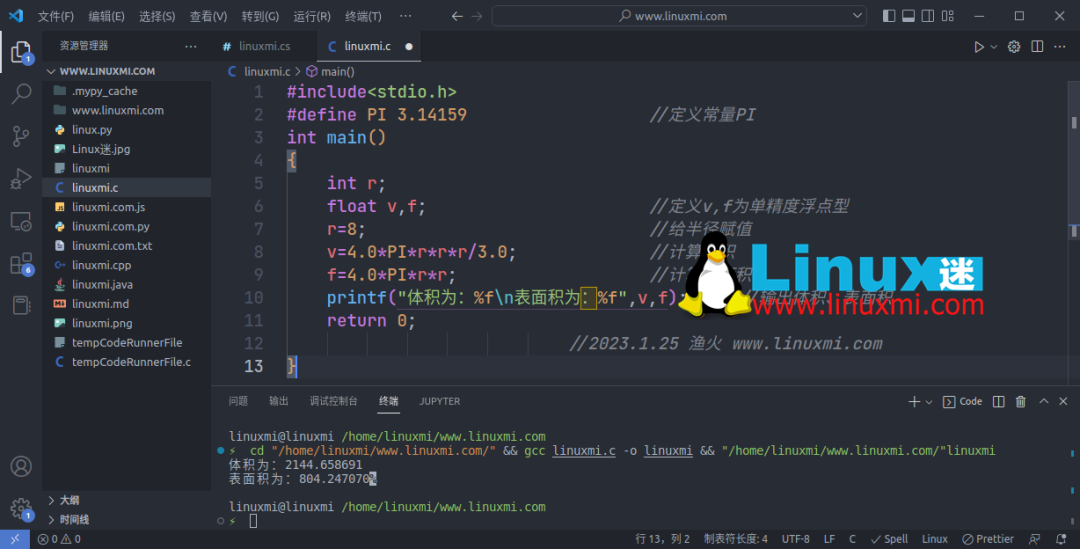This screenshot has height=549, width=1080.
Task: Click the remote window indicator in status bar
Action: (14, 539)
